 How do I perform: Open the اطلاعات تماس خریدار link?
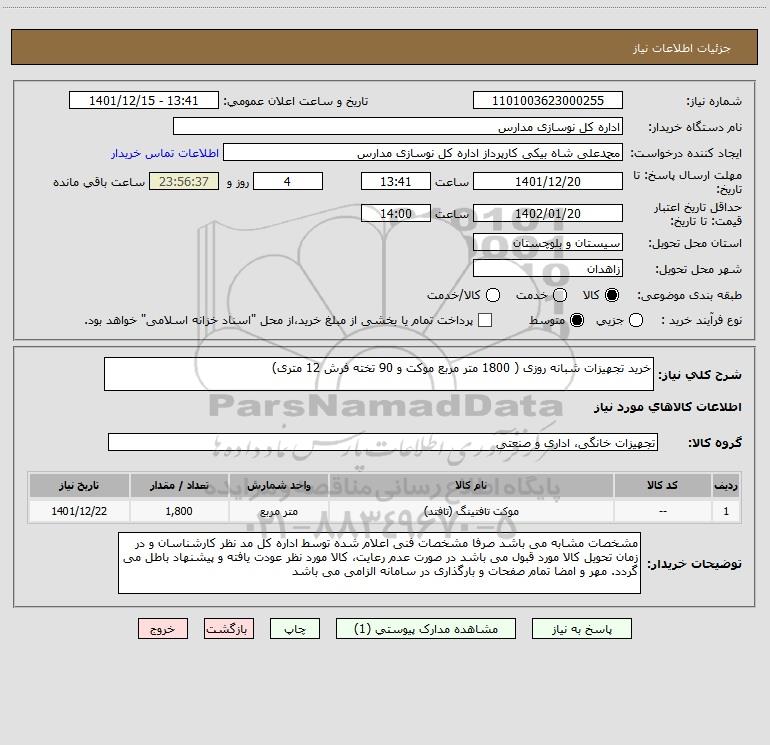point(165,153)
